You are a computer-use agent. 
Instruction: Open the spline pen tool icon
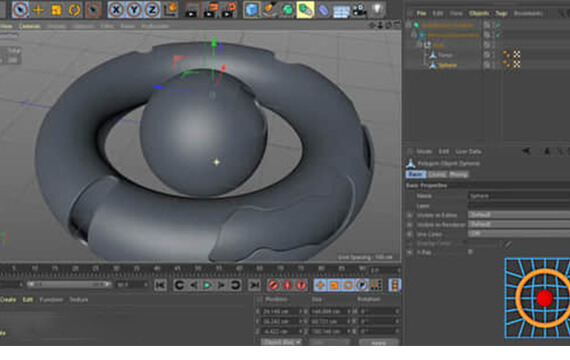point(269,9)
